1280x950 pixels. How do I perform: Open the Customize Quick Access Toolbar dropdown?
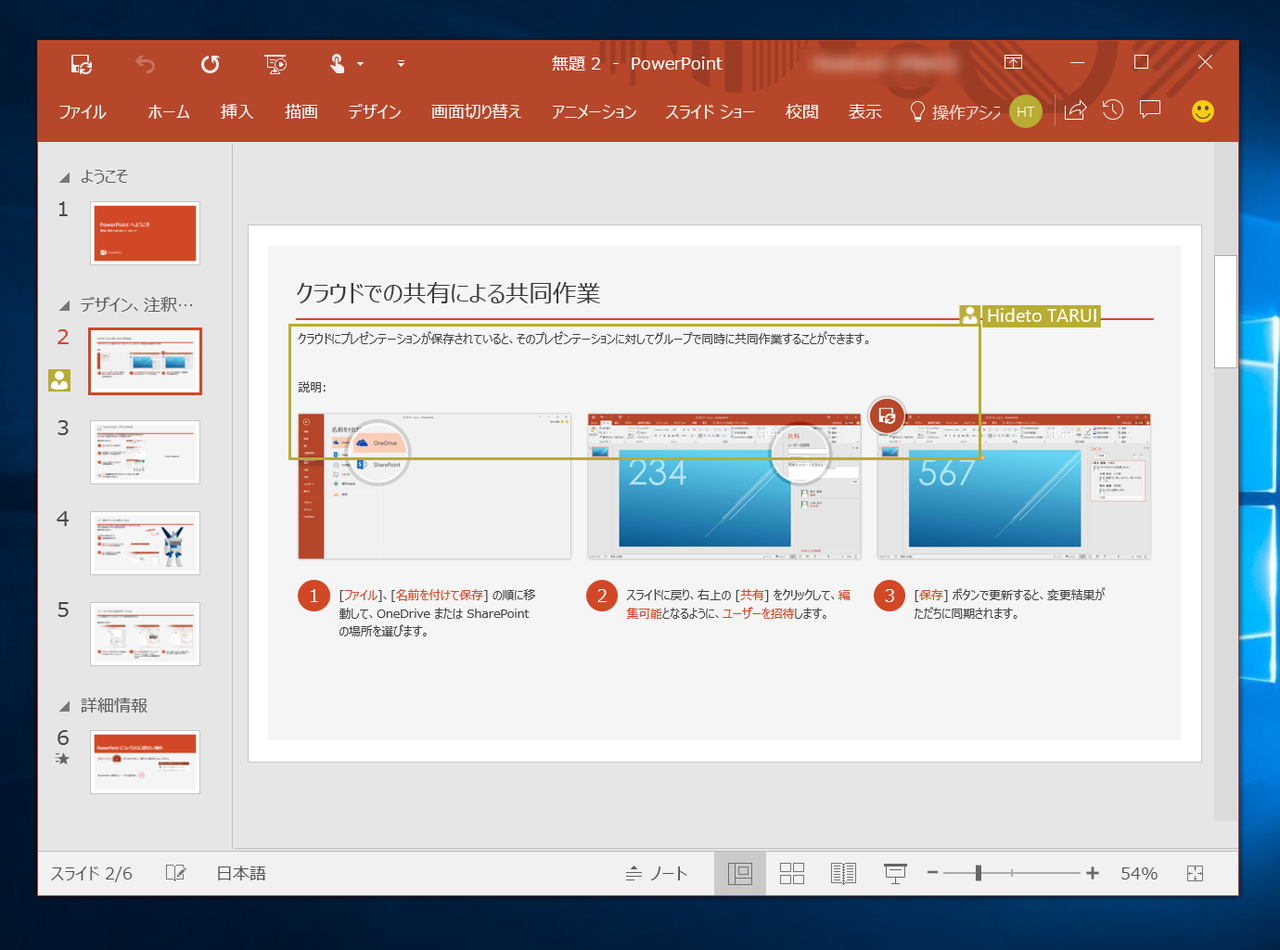pos(400,63)
